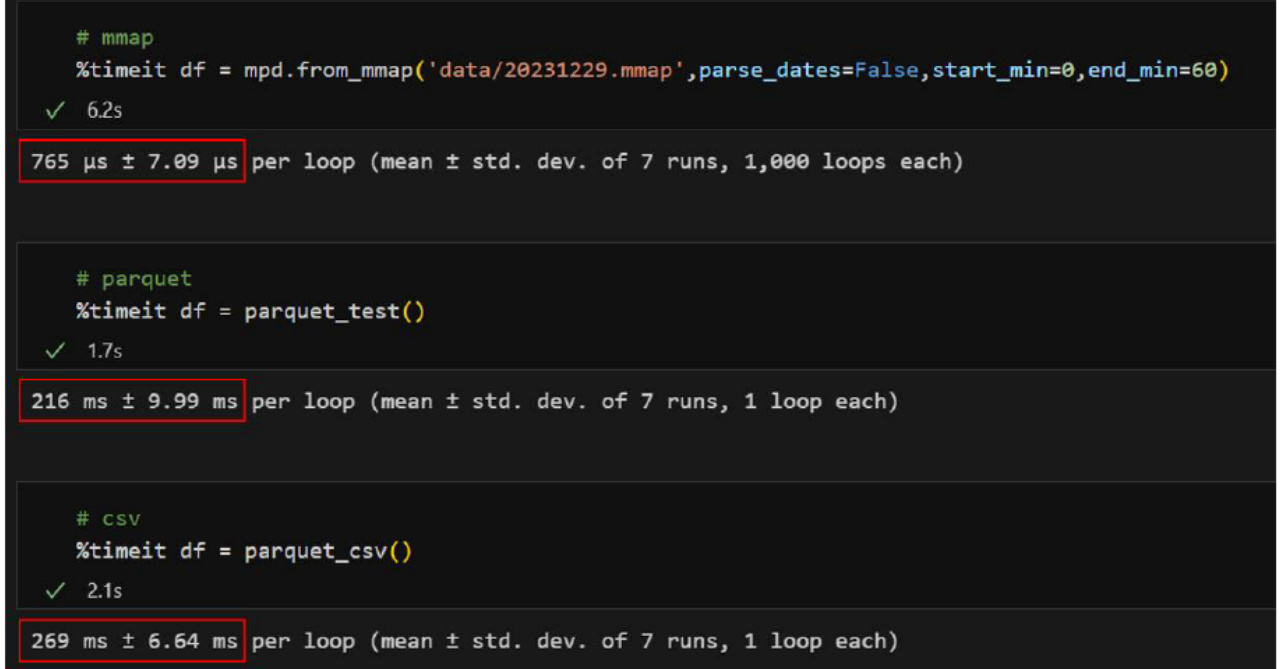Image resolution: width=1284 pixels, height=669 pixels.
Task: Click the parquet_test() function call
Action: pyautogui.click(x=334, y=311)
